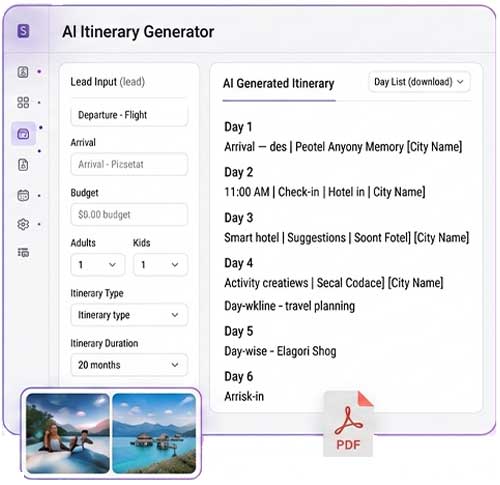Click the Day-wkline - travel planning text
The height and width of the screenshot is (485, 500).
coord(289,306)
